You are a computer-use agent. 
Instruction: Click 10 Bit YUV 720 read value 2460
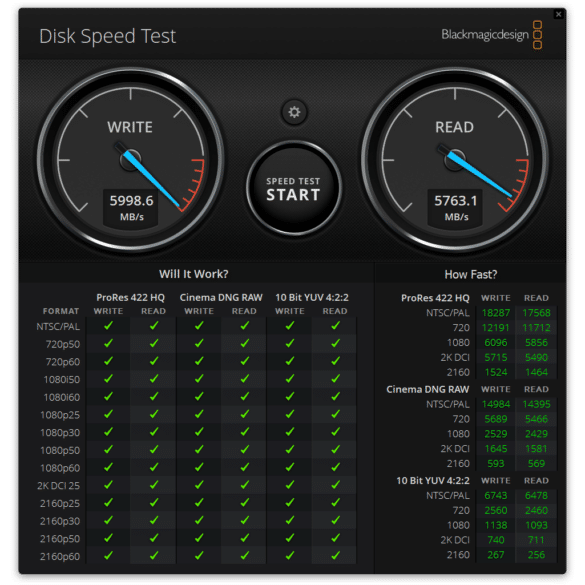point(536,510)
